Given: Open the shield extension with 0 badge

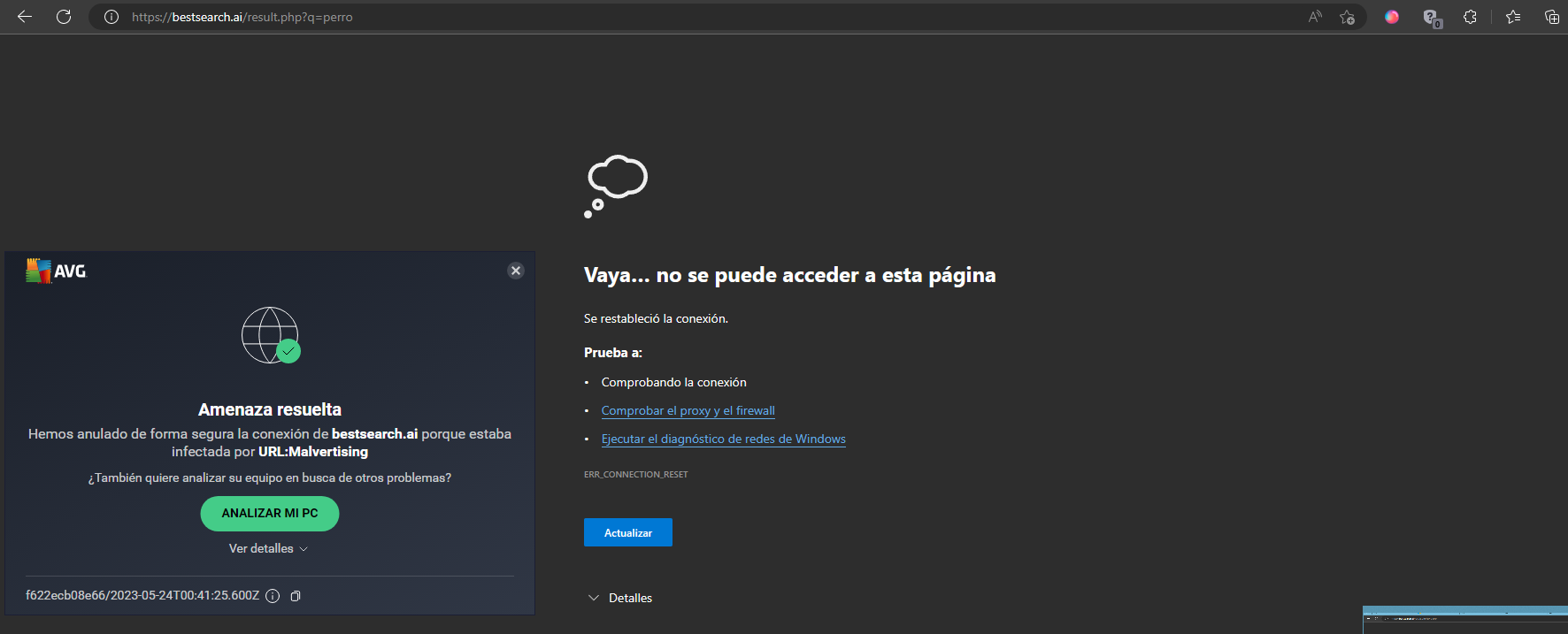Looking at the screenshot, I should tap(1432, 18).
